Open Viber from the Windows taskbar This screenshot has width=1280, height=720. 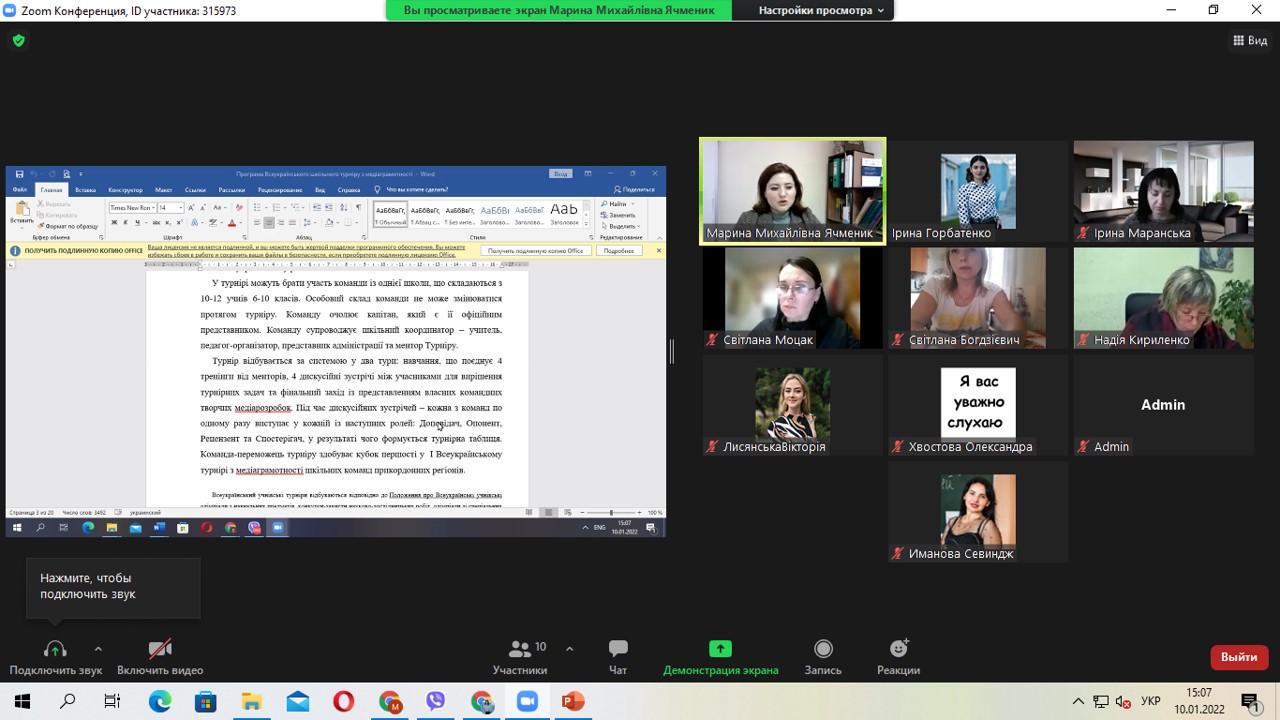pyautogui.click(x=435, y=701)
